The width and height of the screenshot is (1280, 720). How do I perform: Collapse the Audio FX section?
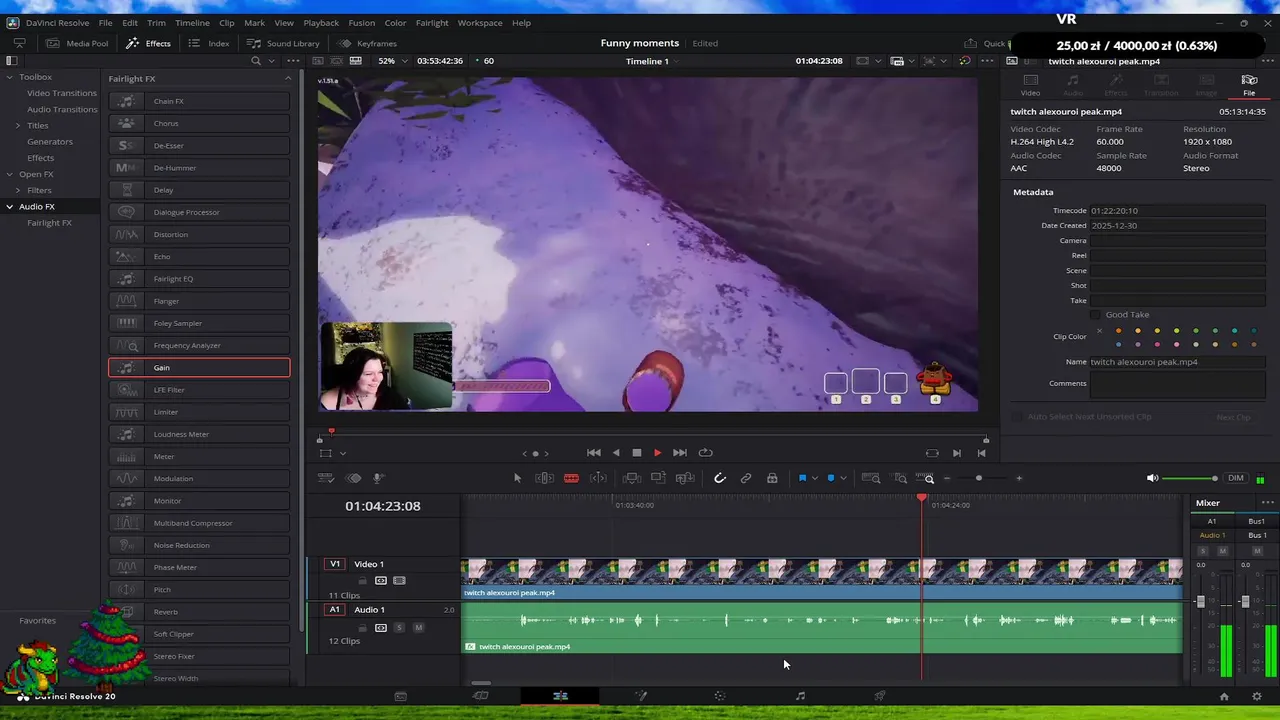(x=10, y=206)
